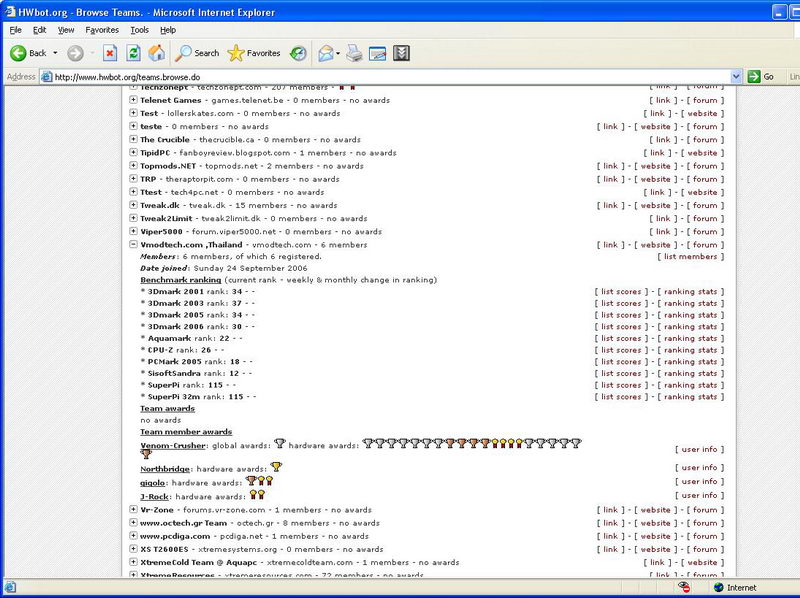
Task: Open the Help menu
Action: (x=168, y=30)
